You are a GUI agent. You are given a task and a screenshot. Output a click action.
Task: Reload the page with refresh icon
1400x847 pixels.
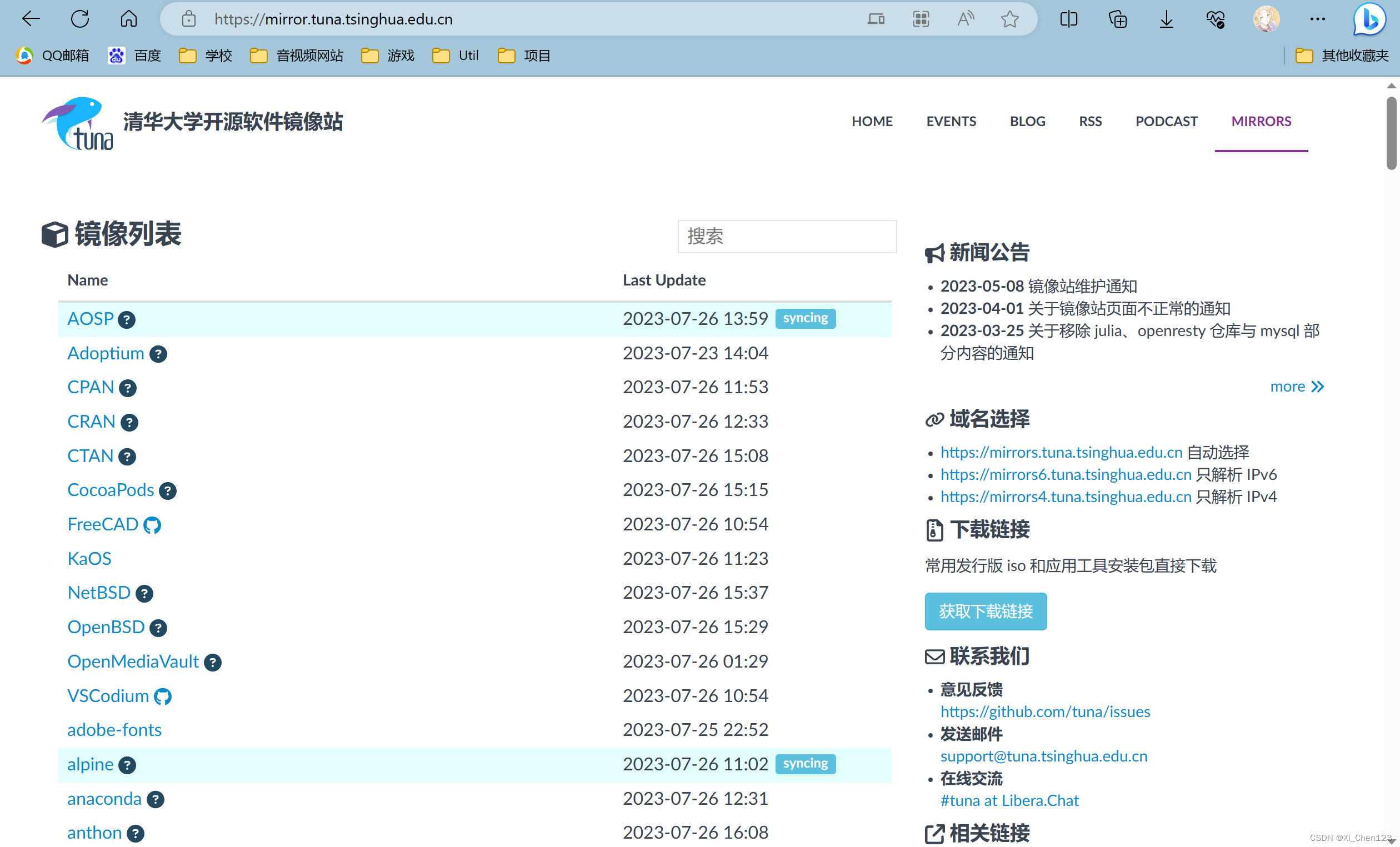[x=80, y=19]
